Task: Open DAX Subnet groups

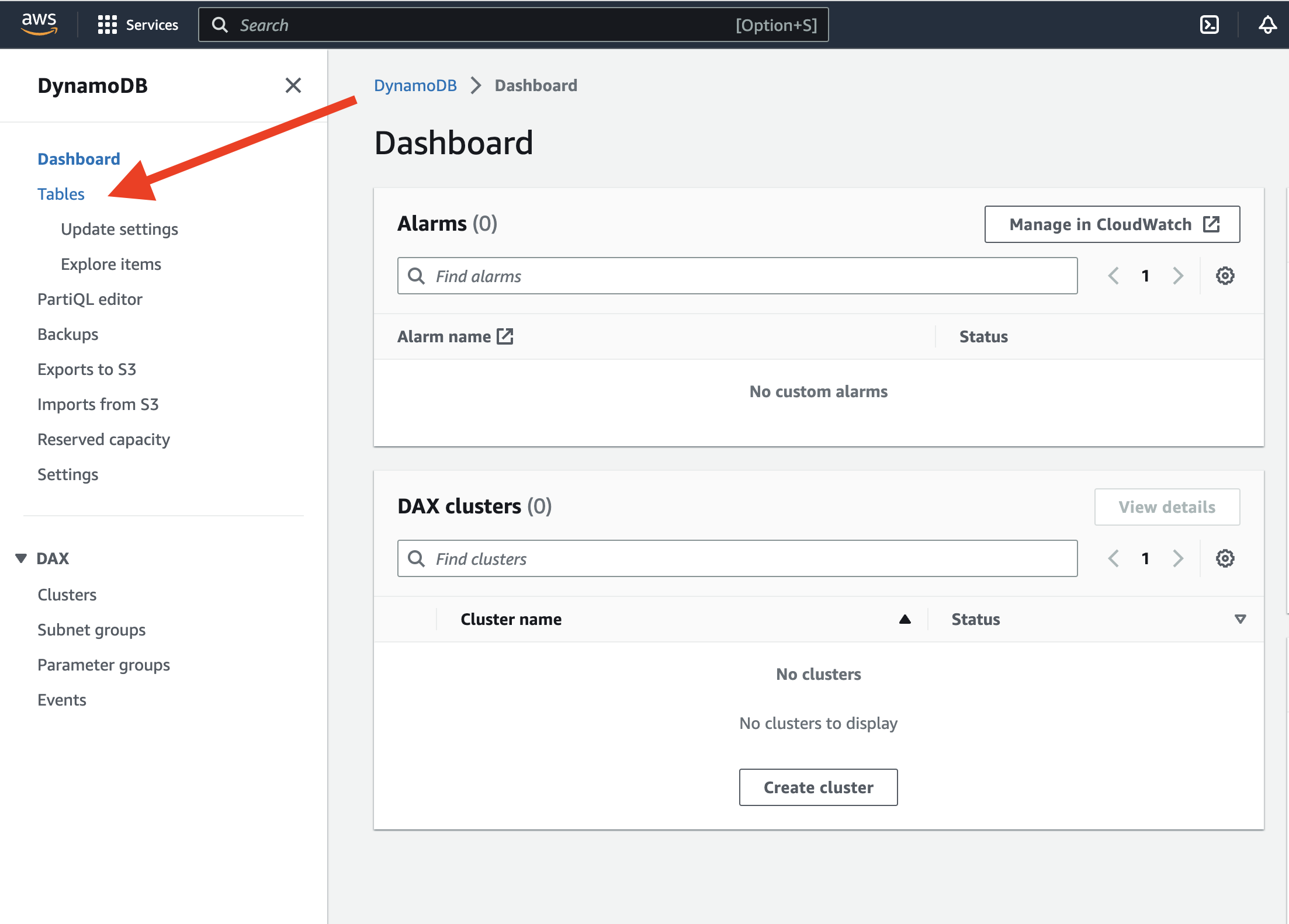Action: pos(92,630)
